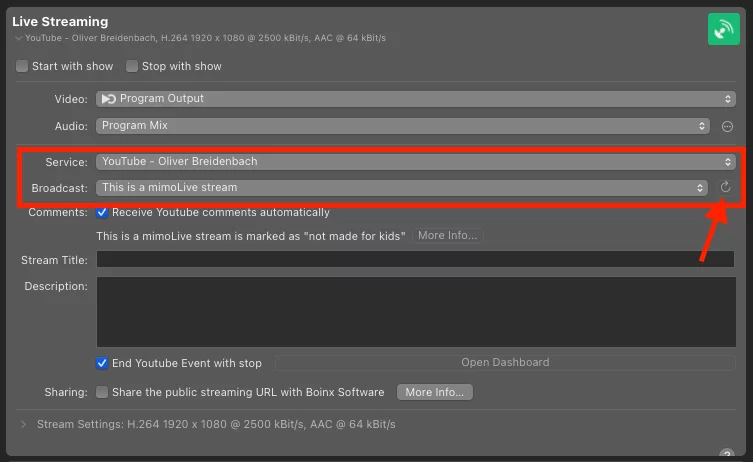
Task: Open audio options ellipsis icon beside Program Mix
Action: 727,126
